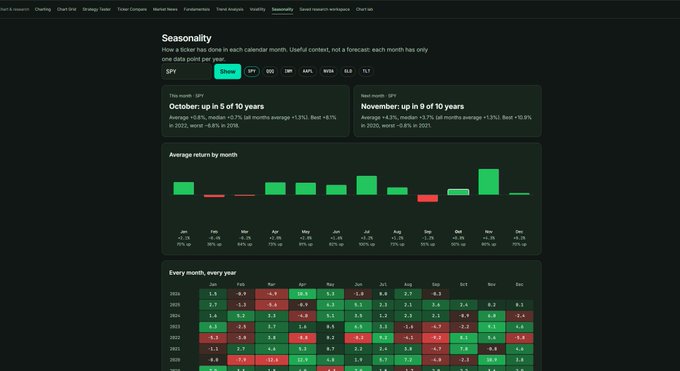Screen dimensions: 680x371
Task: Choose the AAPL ticker chip
Action: [x=307, y=71]
